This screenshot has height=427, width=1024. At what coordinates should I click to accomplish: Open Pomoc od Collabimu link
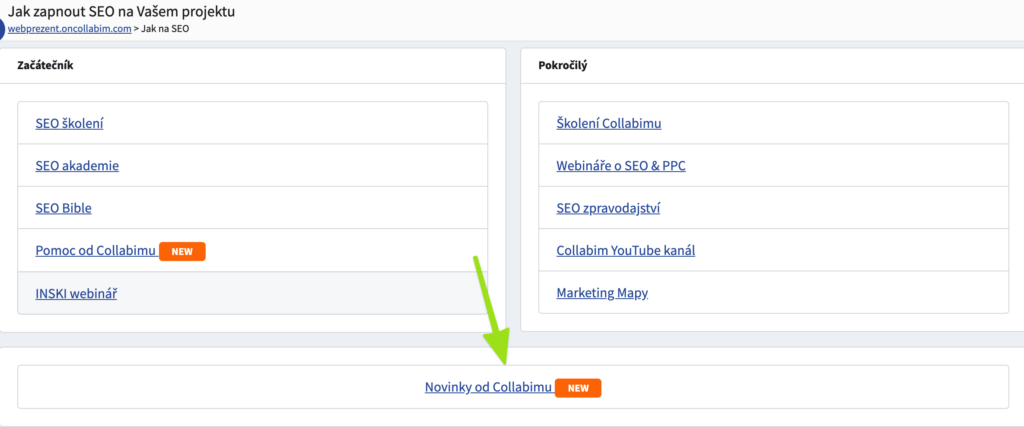point(96,251)
